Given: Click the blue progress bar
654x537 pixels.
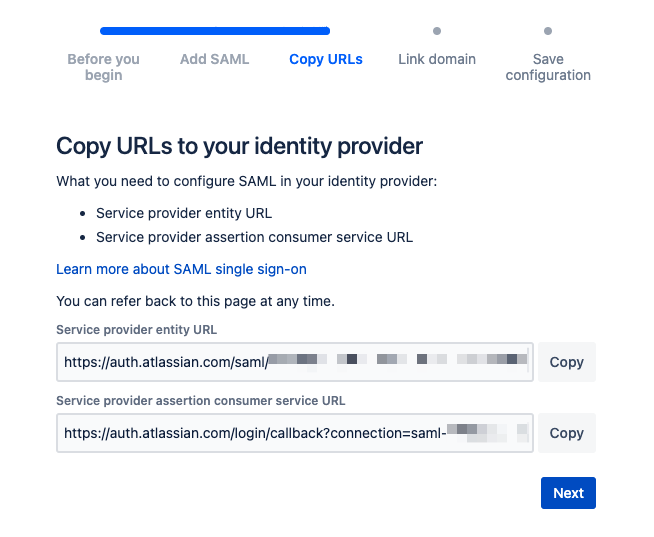Looking at the screenshot, I should click(215, 31).
